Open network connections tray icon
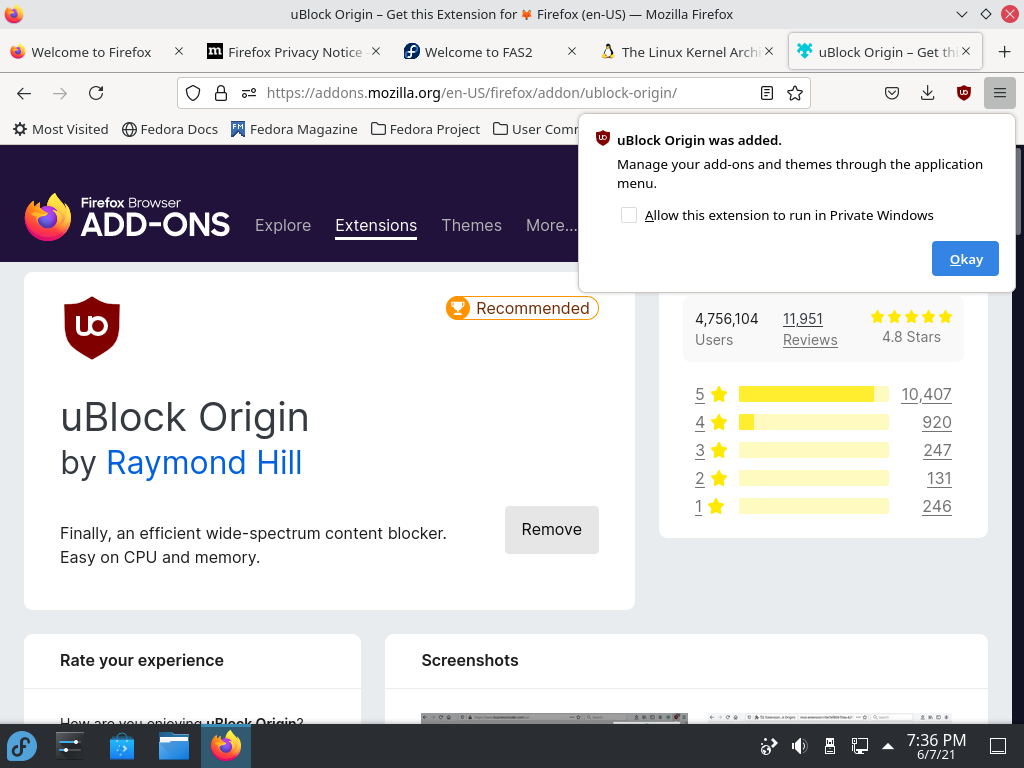This screenshot has height=768, width=1024. coord(859,746)
